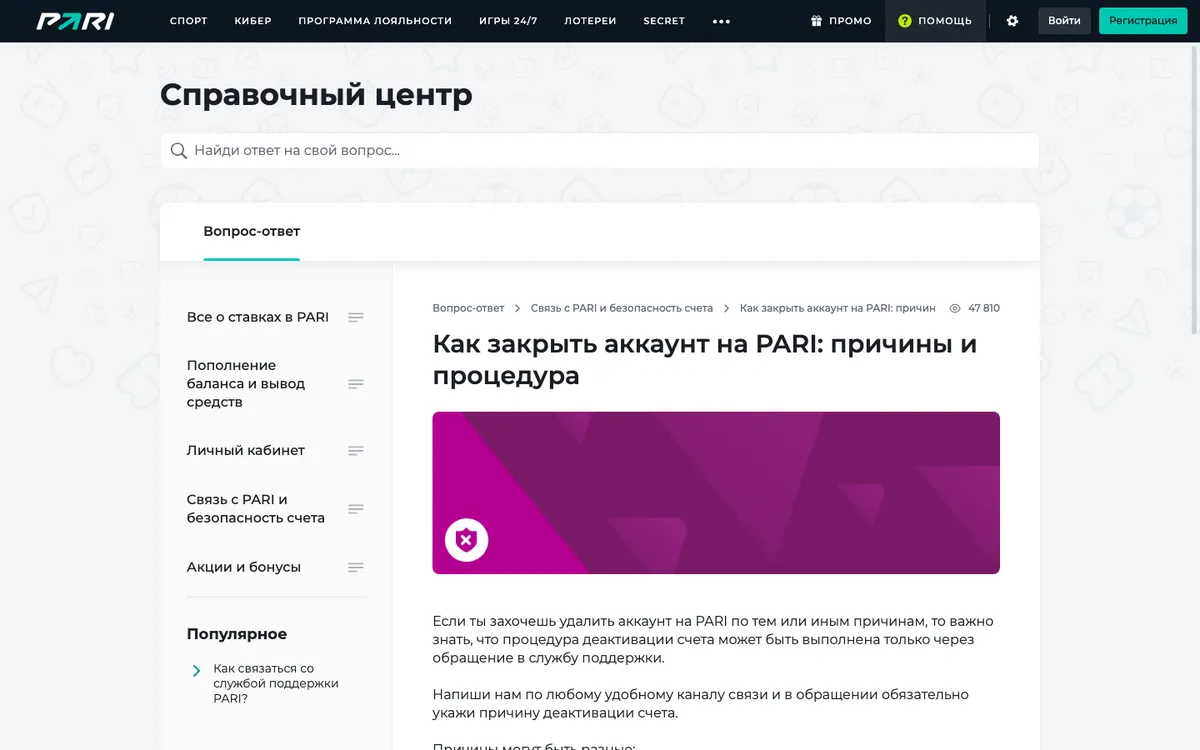The width and height of the screenshot is (1200, 750).
Task: Click the shield icon on purple banner
Action: (466, 541)
